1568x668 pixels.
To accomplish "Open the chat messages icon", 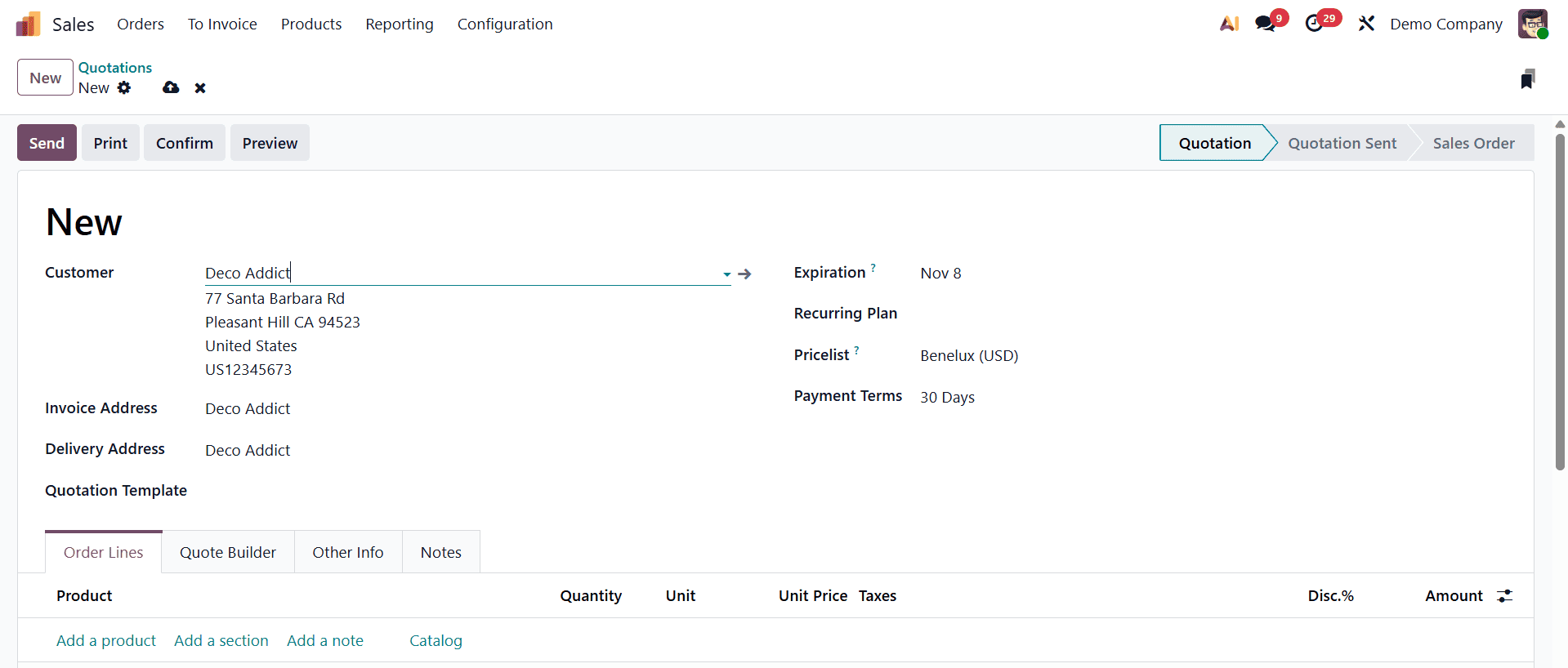I will [x=1265, y=24].
